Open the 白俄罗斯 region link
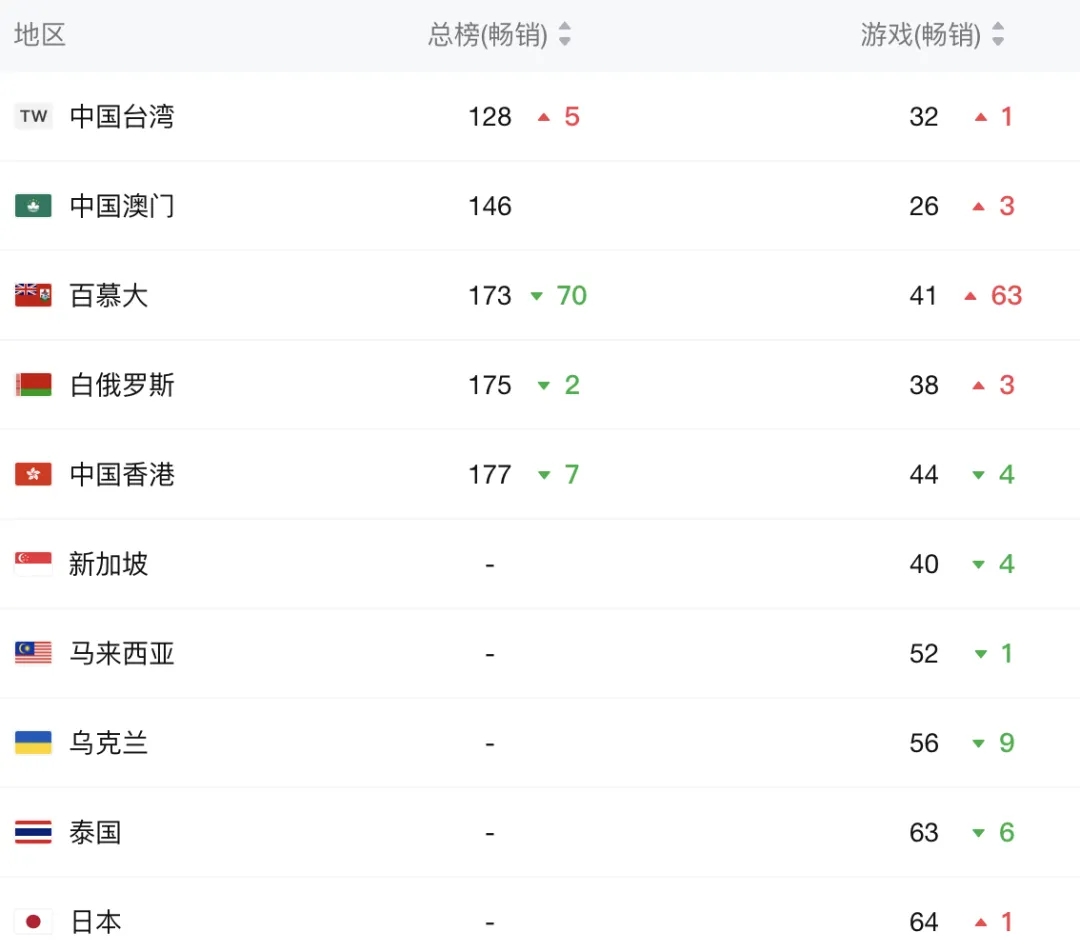The image size is (1080, 952). tap(122, 385)
